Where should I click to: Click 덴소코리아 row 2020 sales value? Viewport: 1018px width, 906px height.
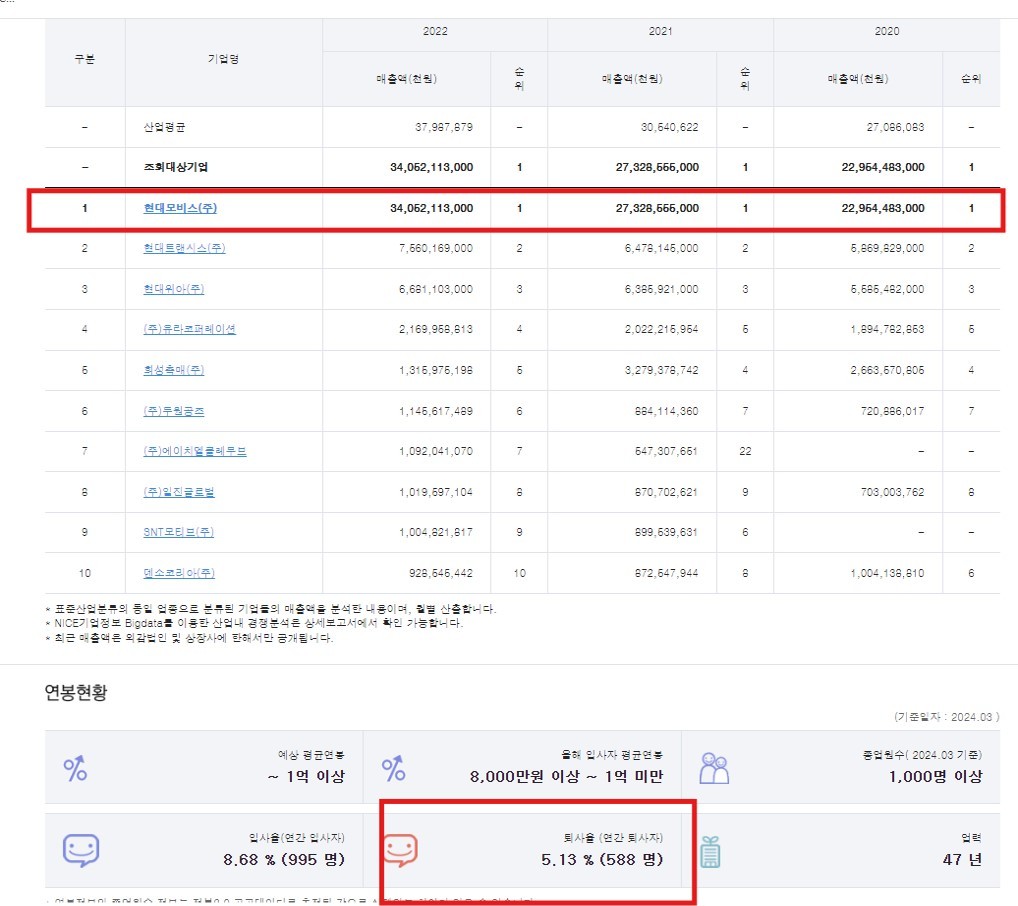pyautogui.click(x=888, y=573)
